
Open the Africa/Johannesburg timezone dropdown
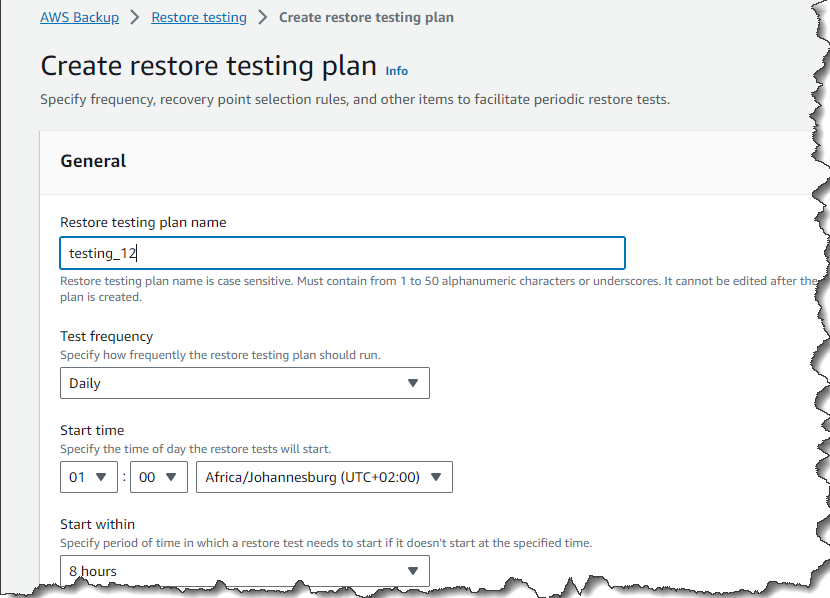click(x=324, y=477)
